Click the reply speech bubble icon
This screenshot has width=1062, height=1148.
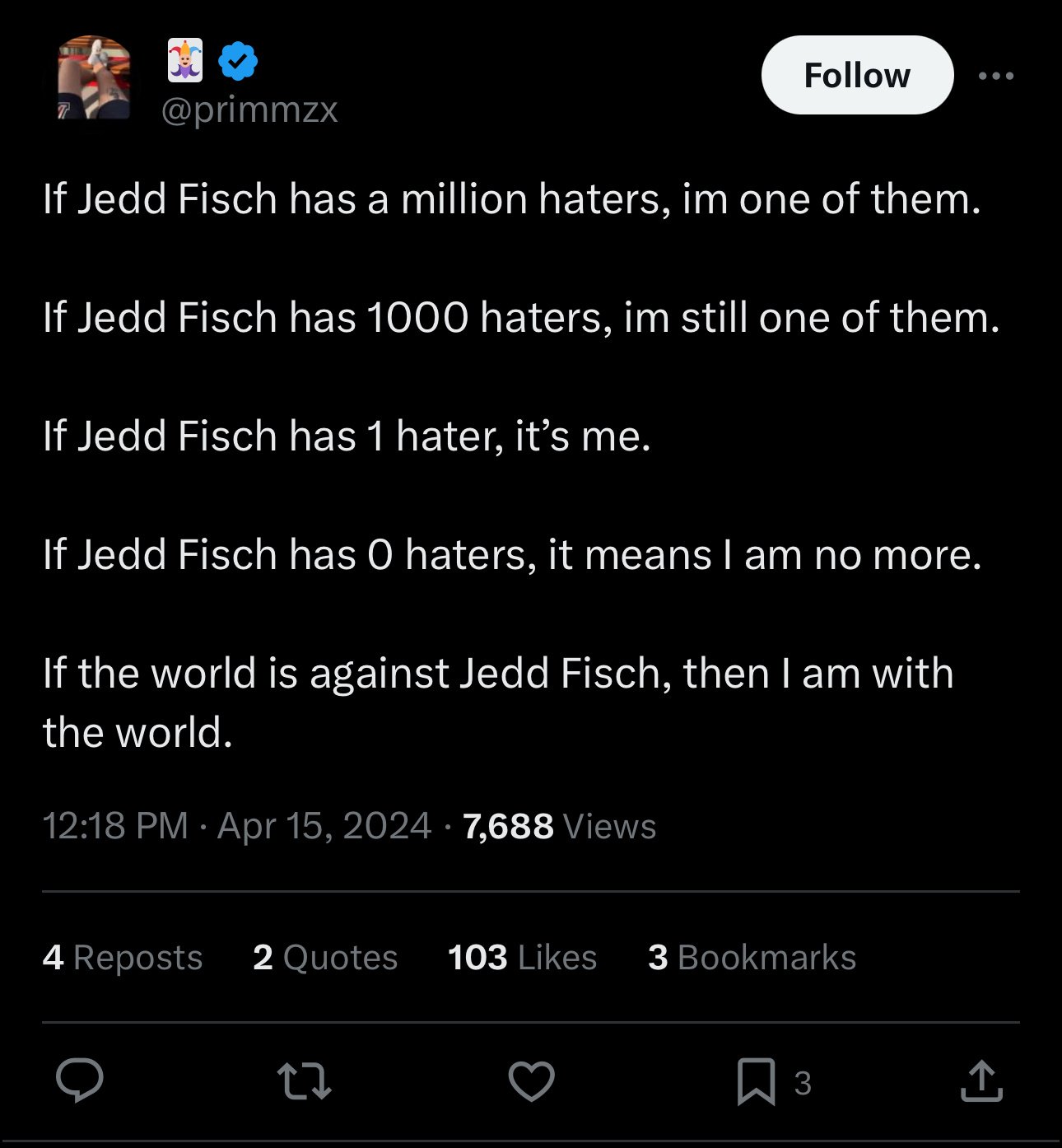80,1081
